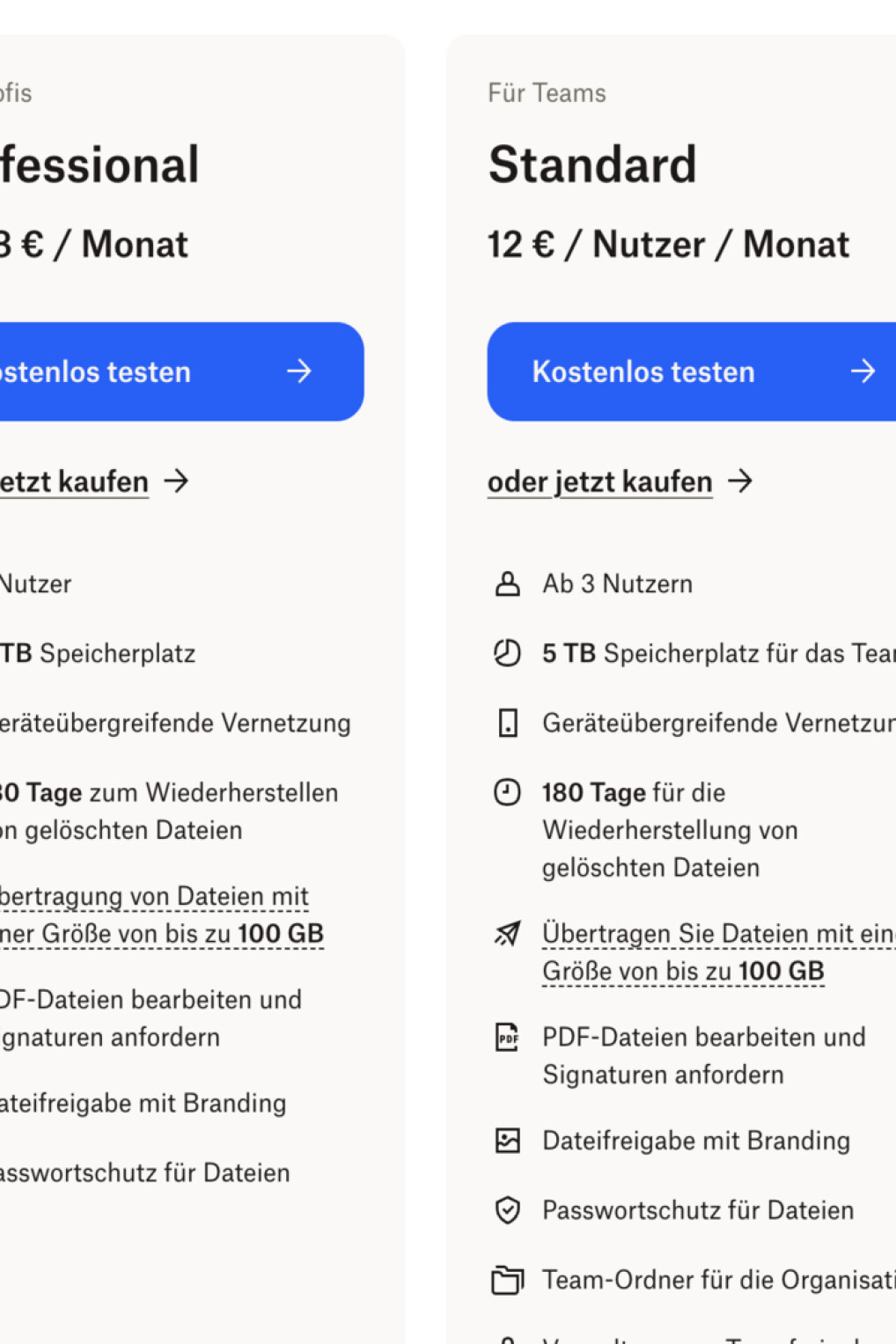Click the folder icon beside 'Team-Ordner für die Organisation'
The height and width of the screenshot is (1344, 896).
point(507,1280)
